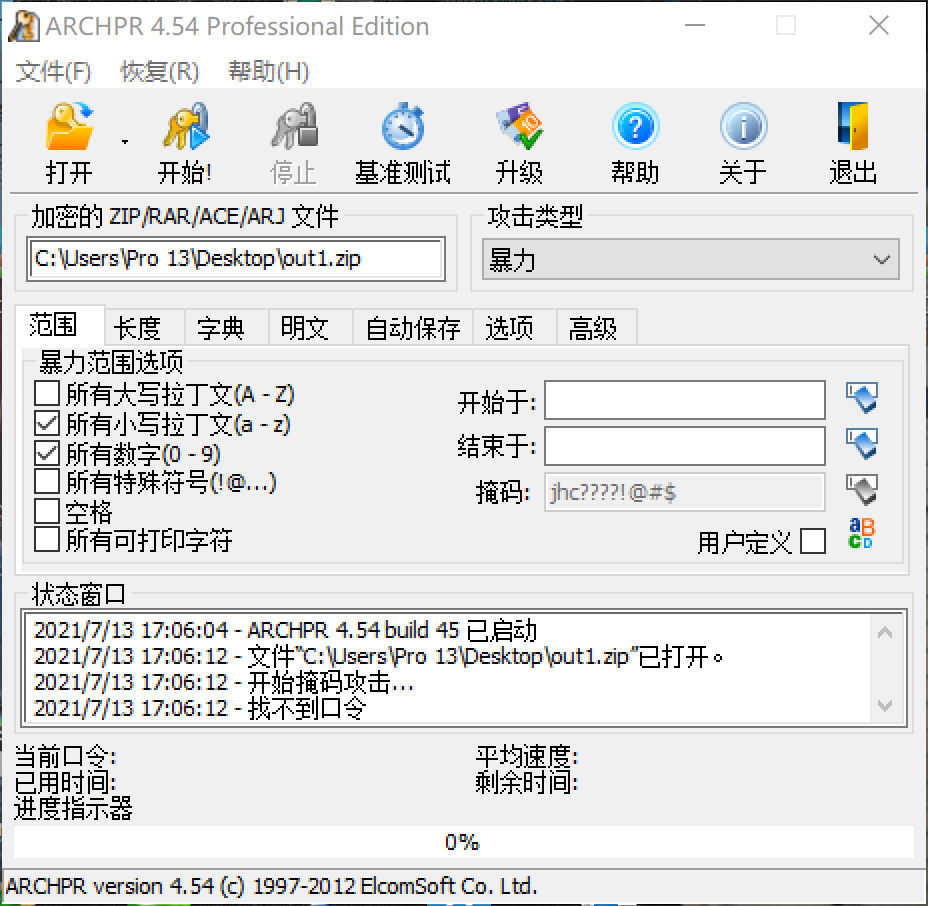Click log line containing out1.zip"已打开
Image resolution: width=928 pixels, height=906 pixels.
pyautogui.click(x=378, y=656)
